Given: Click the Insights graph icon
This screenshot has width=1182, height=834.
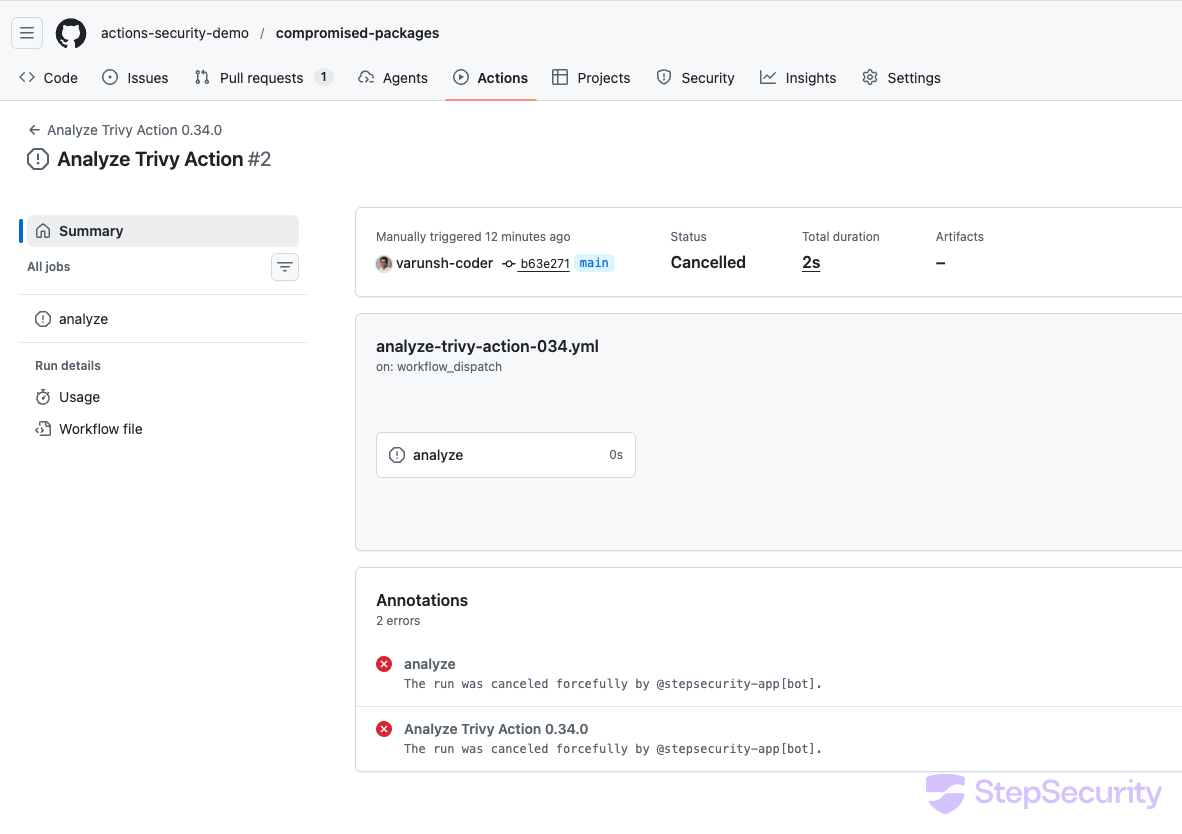Looking at the screenshot, I should pos(767,77).
